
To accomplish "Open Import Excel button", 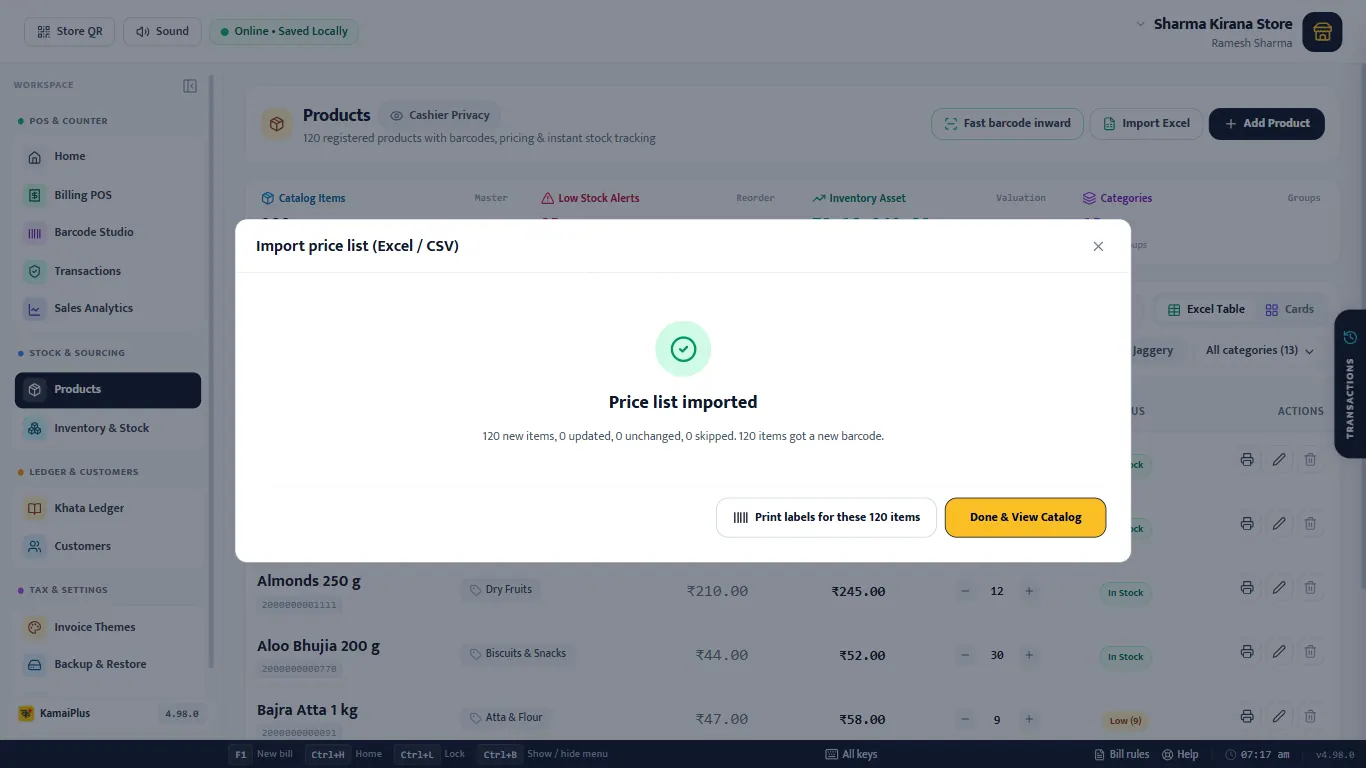I will pyautogui.click(x=1146, y=124).
